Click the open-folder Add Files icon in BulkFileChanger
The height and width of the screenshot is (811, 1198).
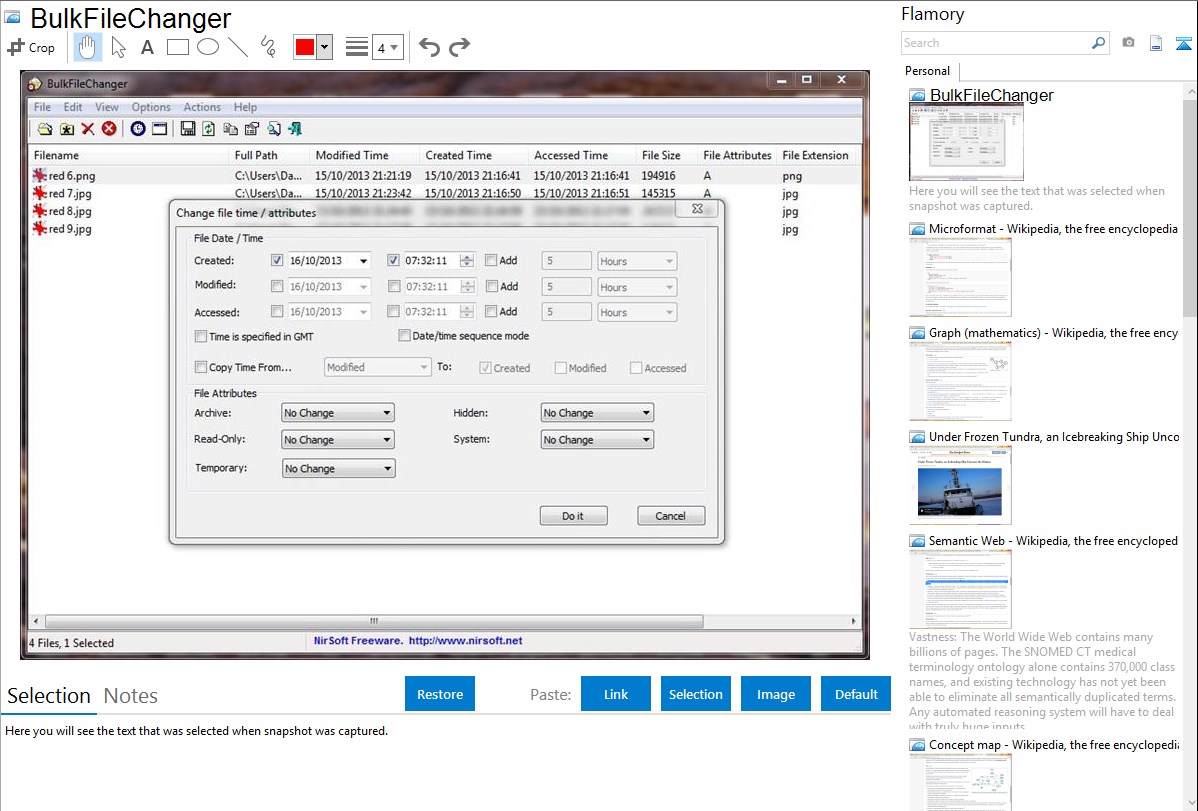coord(45,129)
